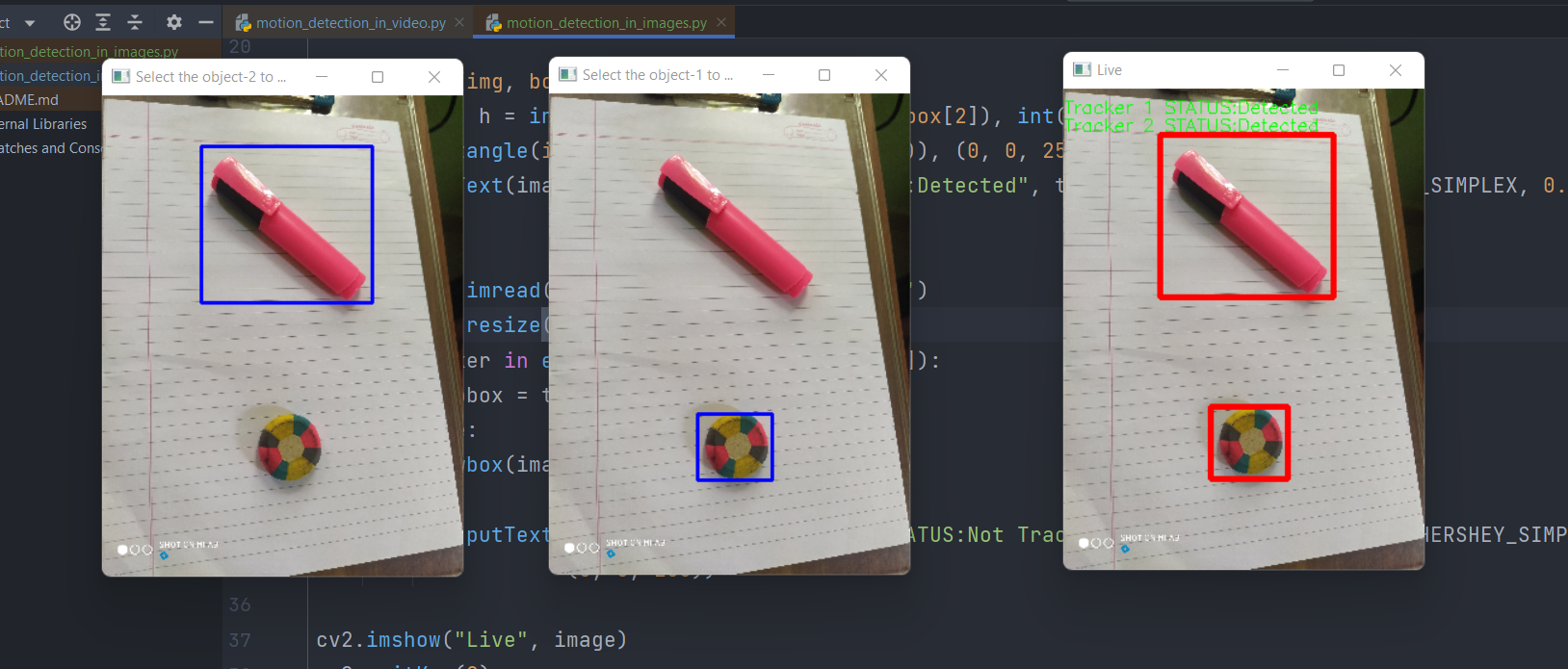This screenshot has height=669, width=1568.
Task: Close the motion_detection_in_images.py tab
Action: tap(721, 22)
